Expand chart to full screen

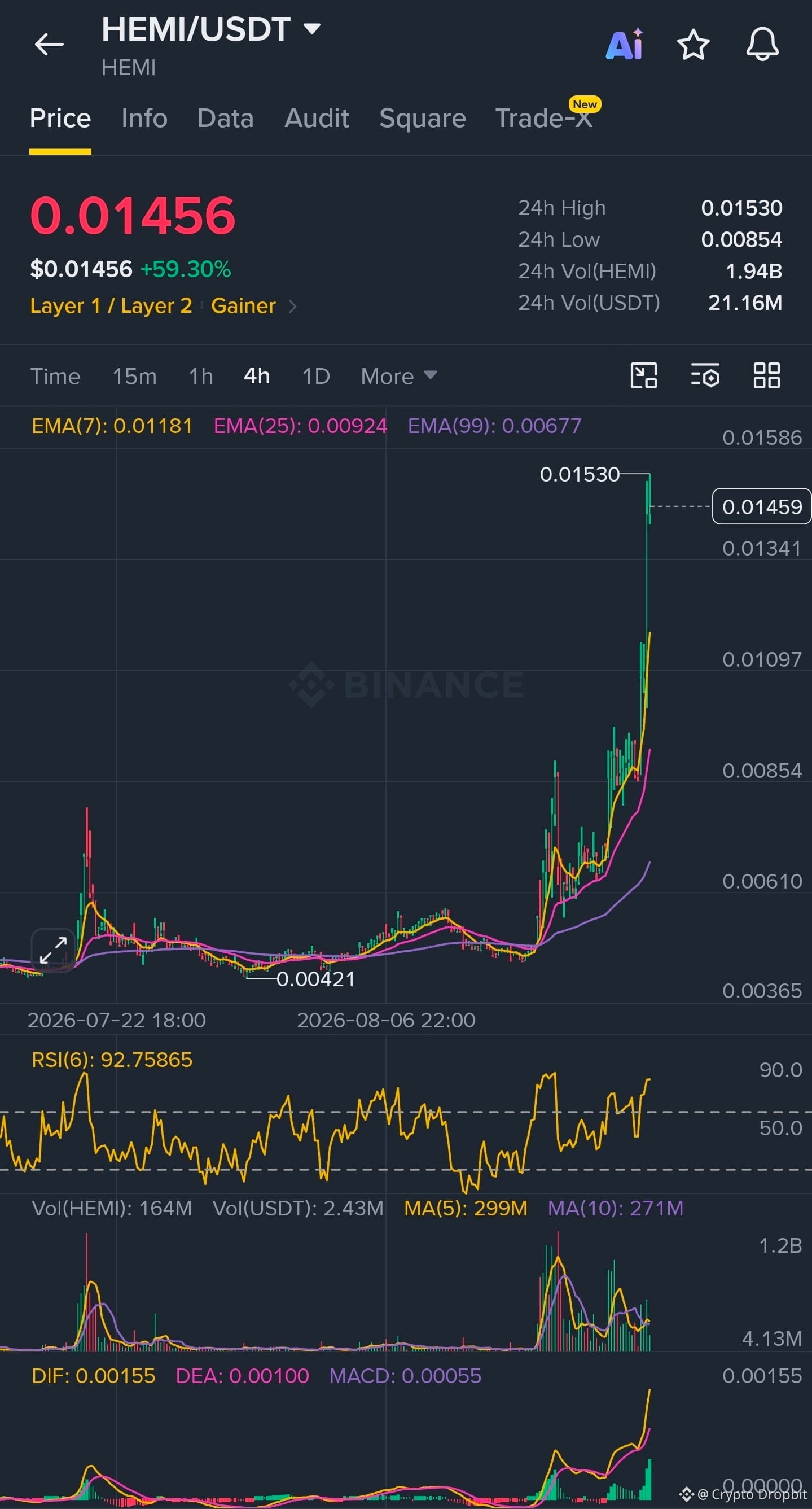[53, 950]
